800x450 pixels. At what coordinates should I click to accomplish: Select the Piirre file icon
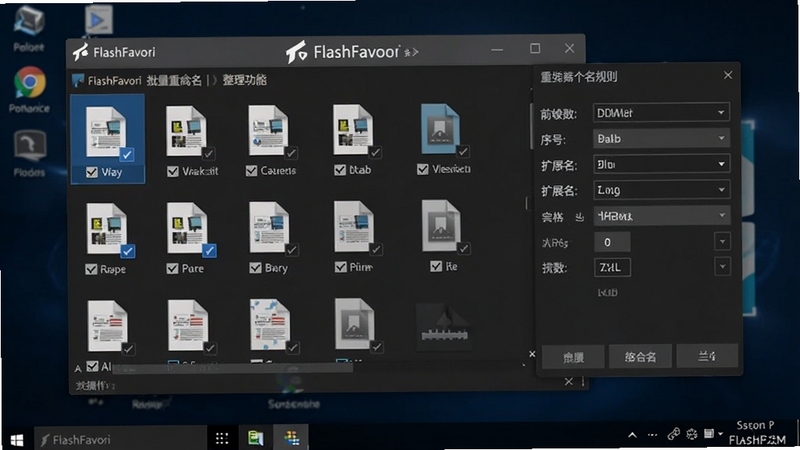354,227
